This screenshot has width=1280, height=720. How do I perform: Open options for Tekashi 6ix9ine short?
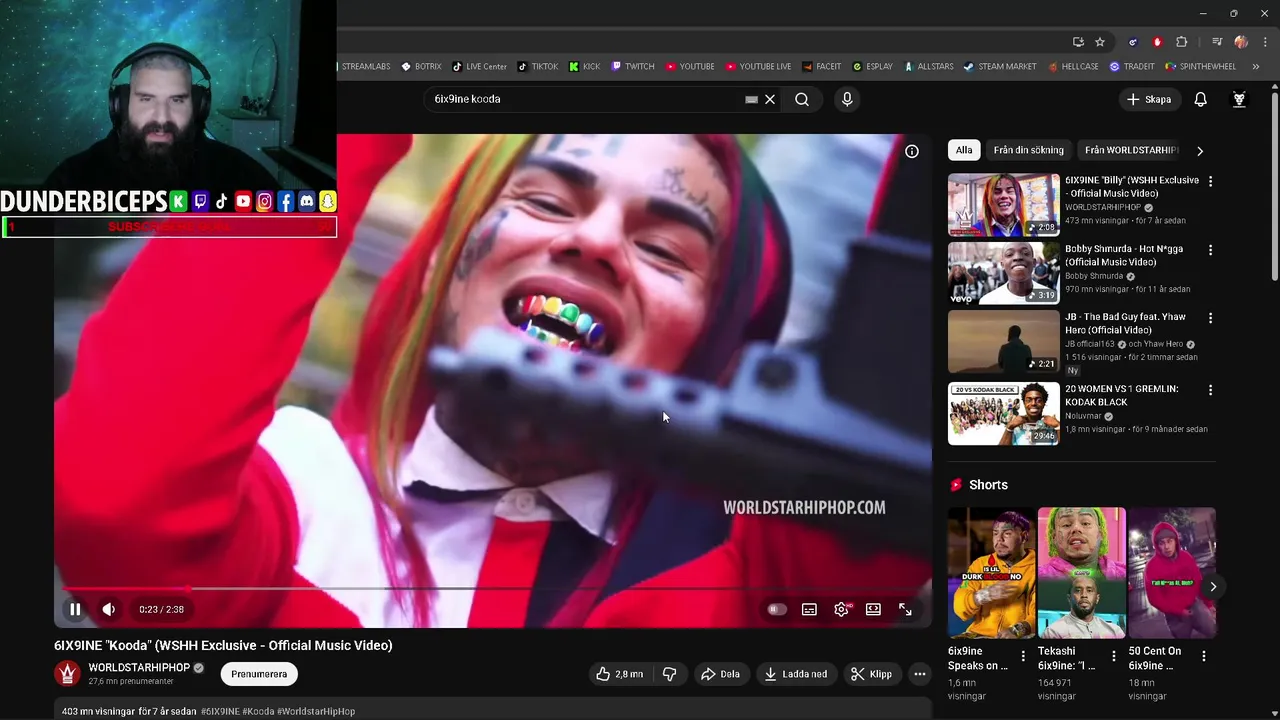1114,657
